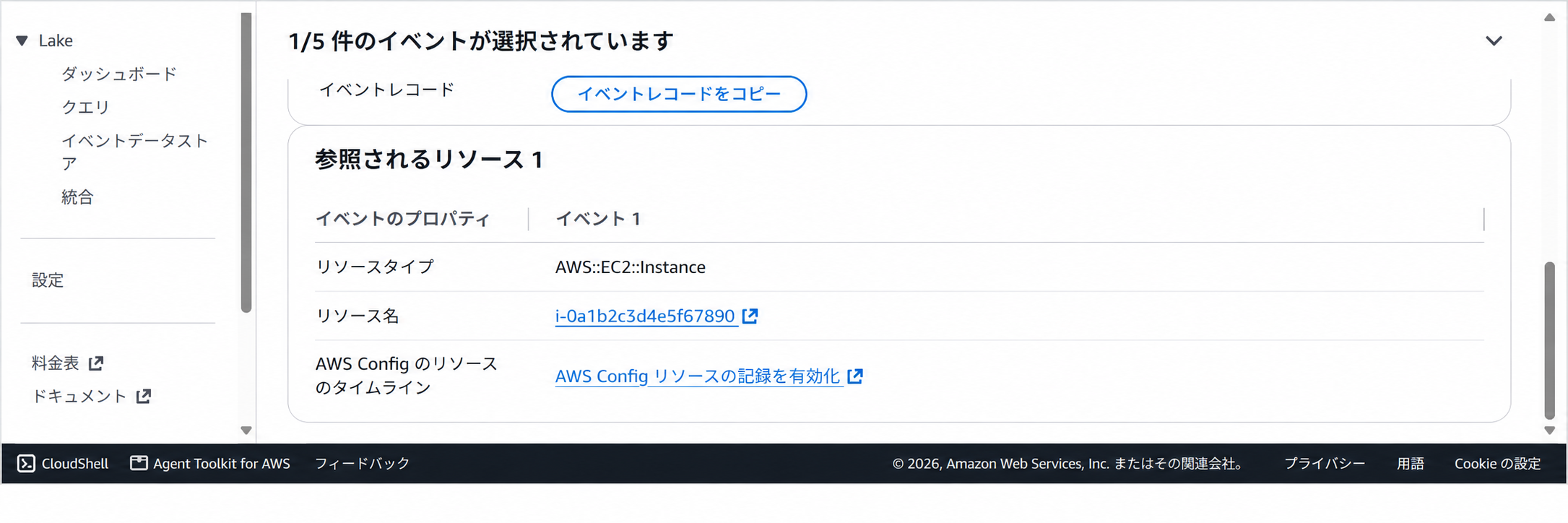Click the main panel vertical scrollbar thumb
The height and width of the screenshot is (523, 1568).
tap(1549, 340)
